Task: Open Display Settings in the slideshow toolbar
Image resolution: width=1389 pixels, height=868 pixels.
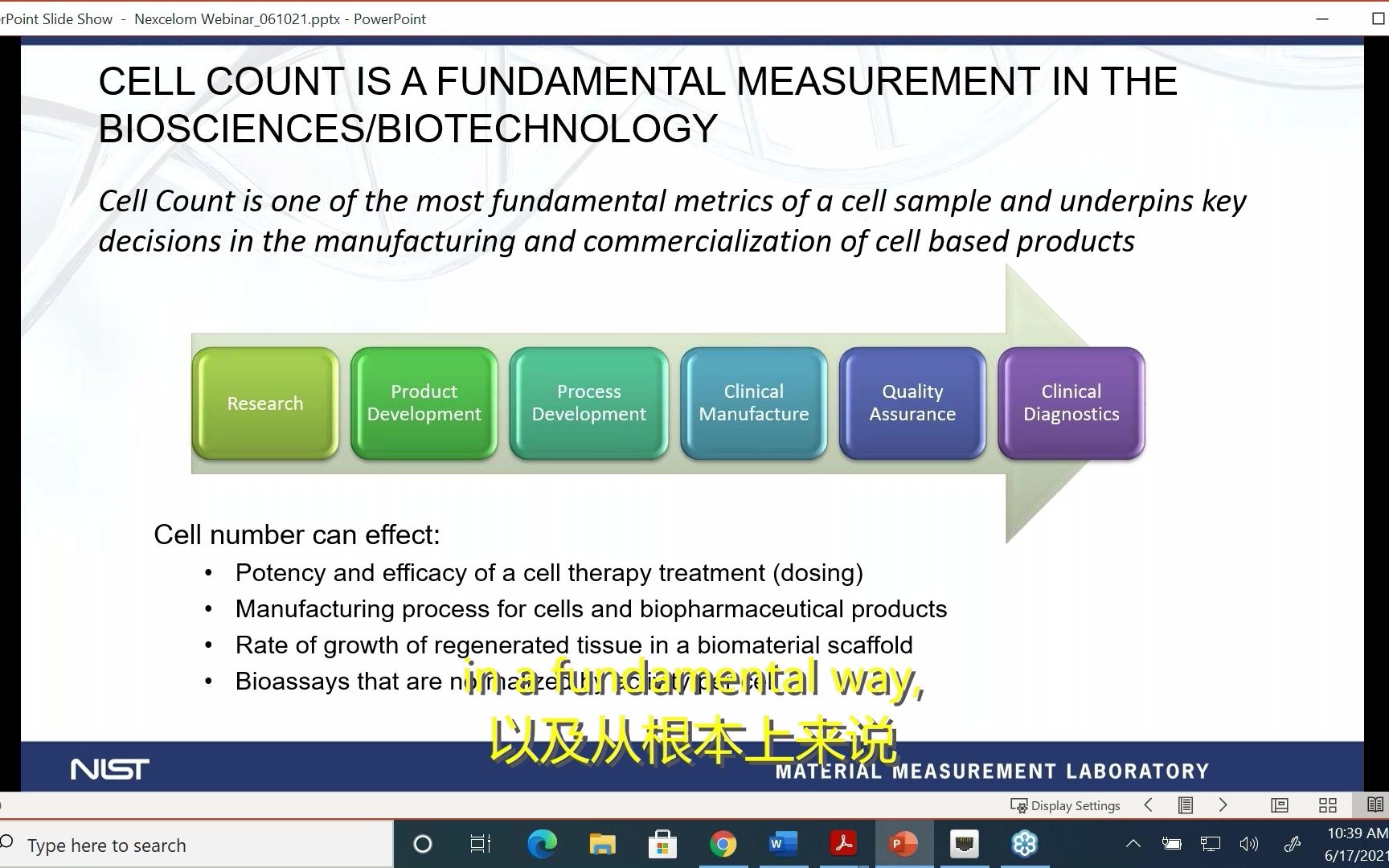Action: [1065, 805]
